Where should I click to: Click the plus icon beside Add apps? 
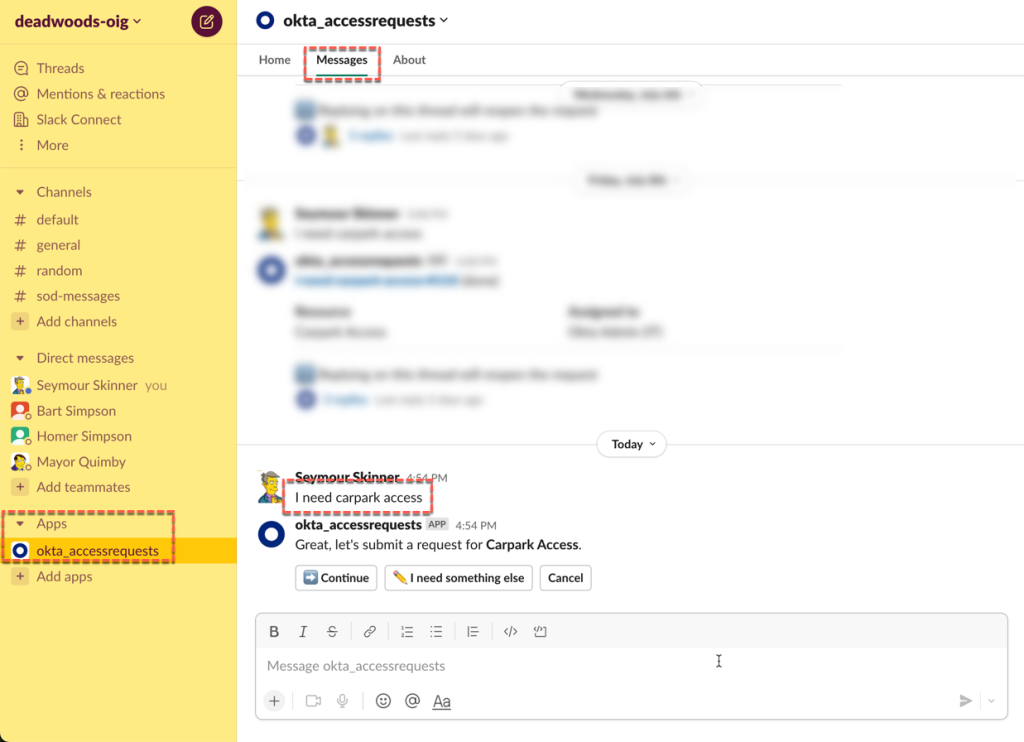coord(20,577)
